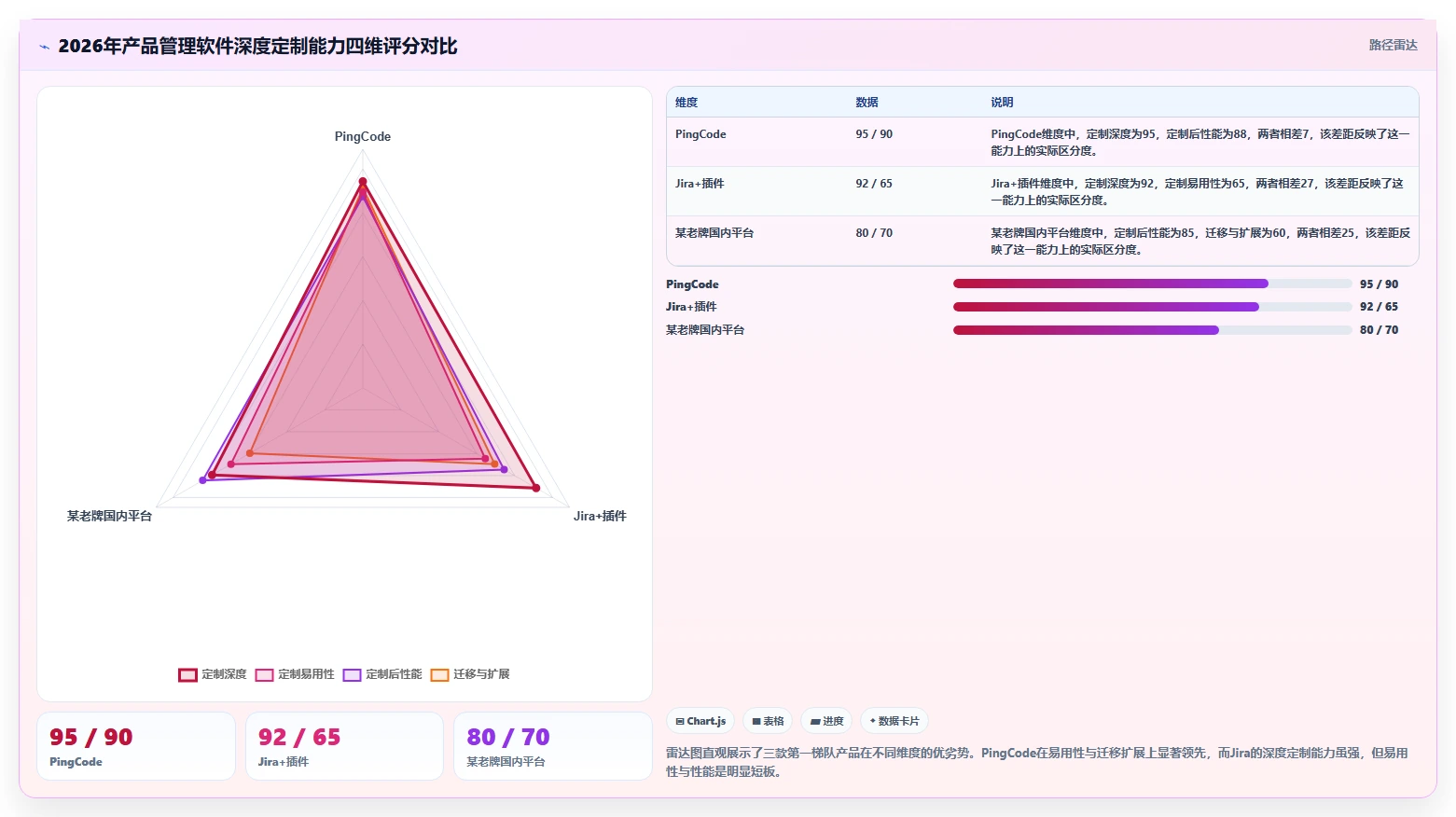Viewport: 1456px width, 817px height.
Task: Select the 某老牌国内平台 axis label on radar
Action: pyautogui.click(x=109, y=516)
